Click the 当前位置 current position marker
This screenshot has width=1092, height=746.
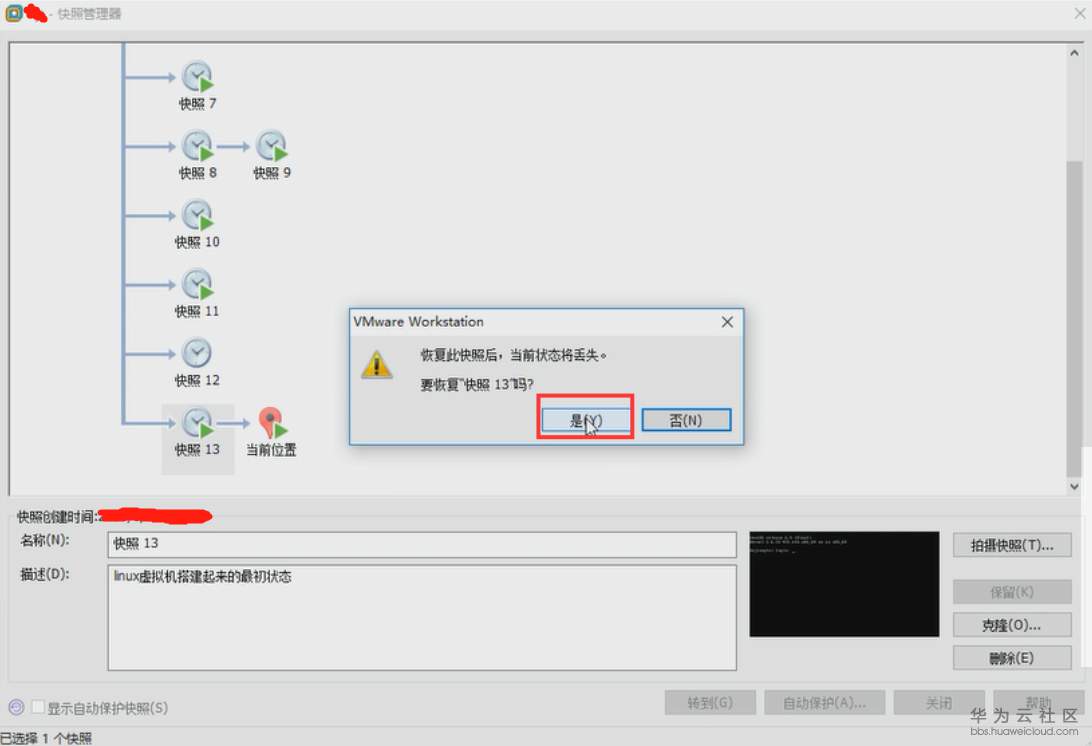[x=272, y=423]
